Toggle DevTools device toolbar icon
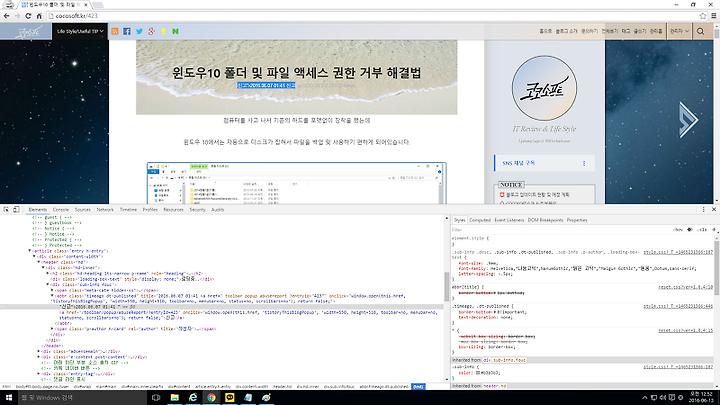 16,209
